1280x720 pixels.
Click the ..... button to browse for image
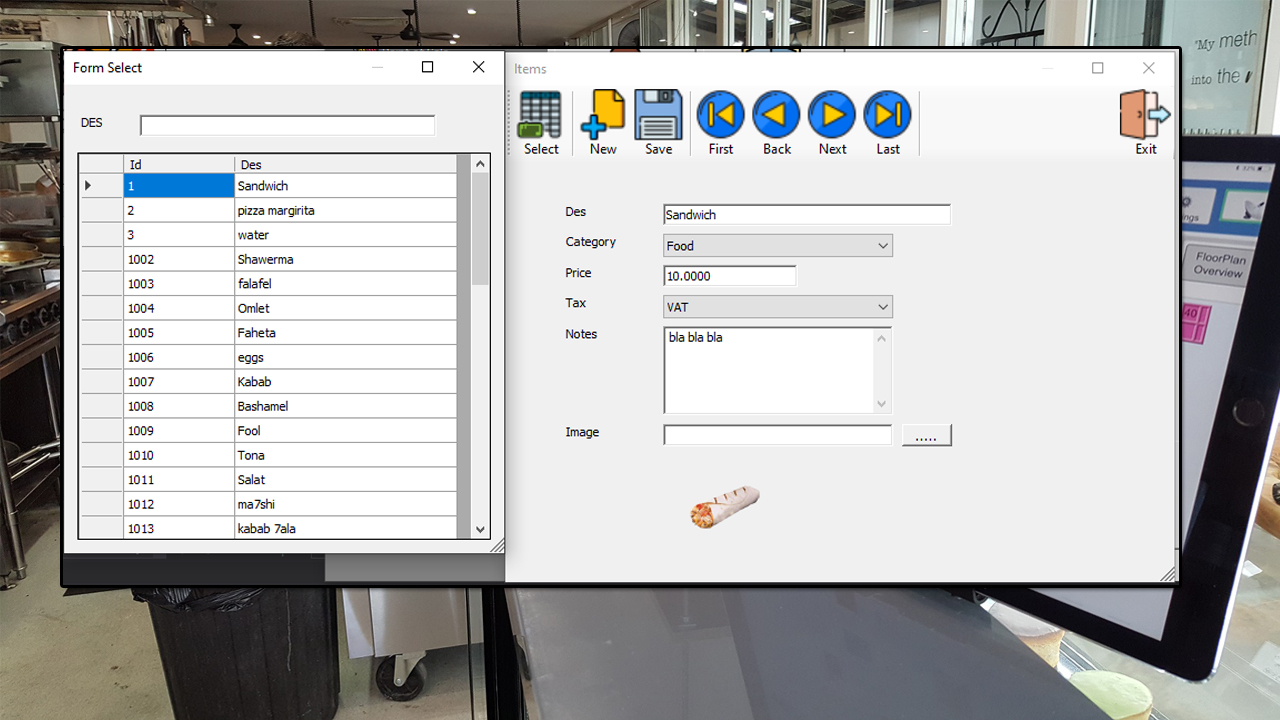(926, 434)
